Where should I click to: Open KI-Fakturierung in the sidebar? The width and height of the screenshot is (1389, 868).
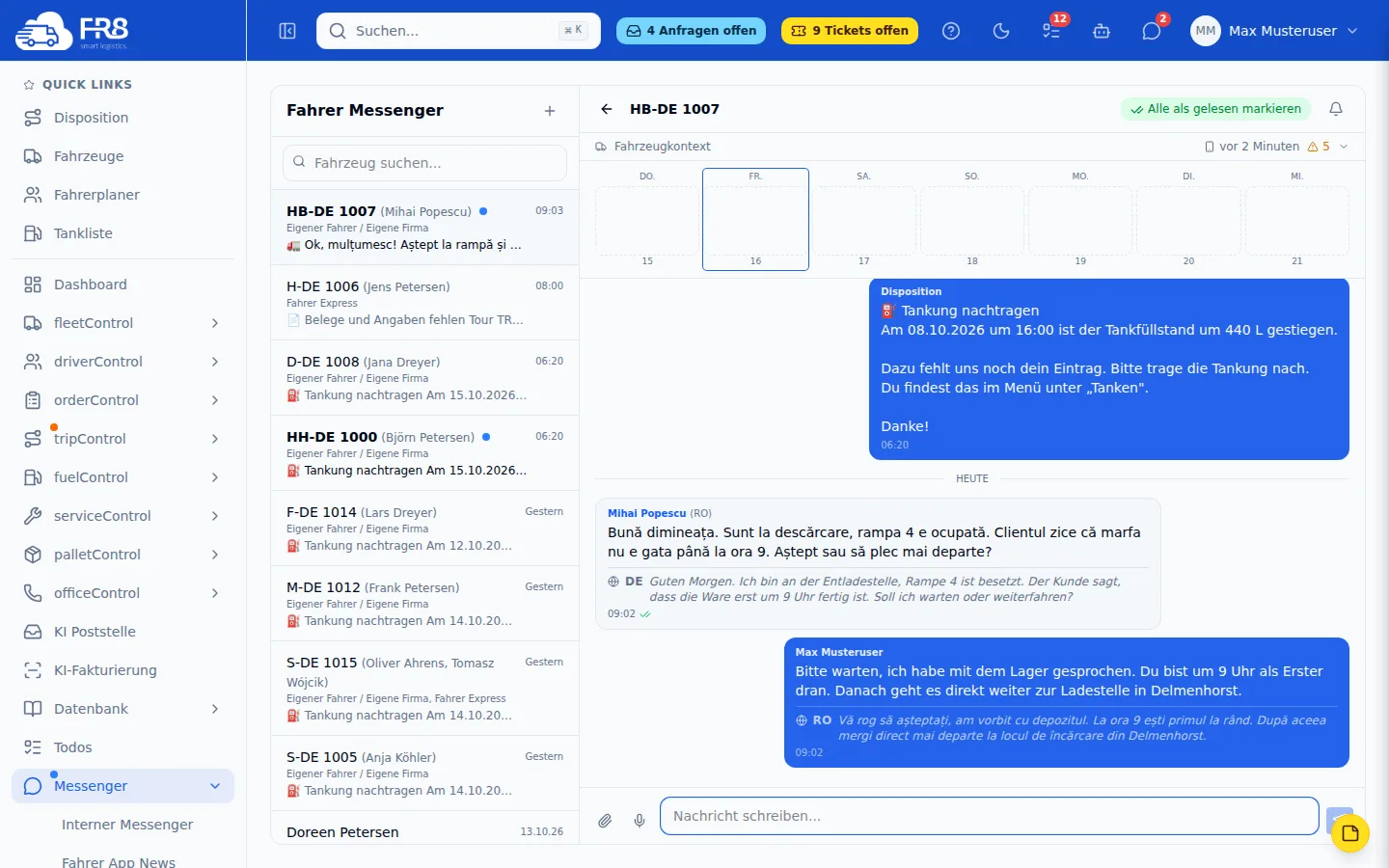click(x=123, y=670)
